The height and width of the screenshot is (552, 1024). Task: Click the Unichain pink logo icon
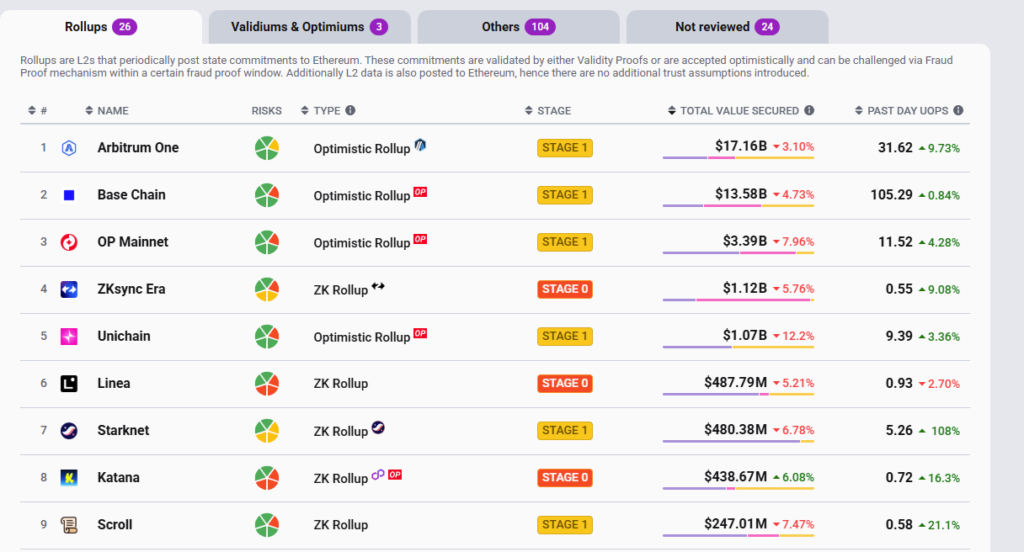pyautogui.click(x=69, y=336)
